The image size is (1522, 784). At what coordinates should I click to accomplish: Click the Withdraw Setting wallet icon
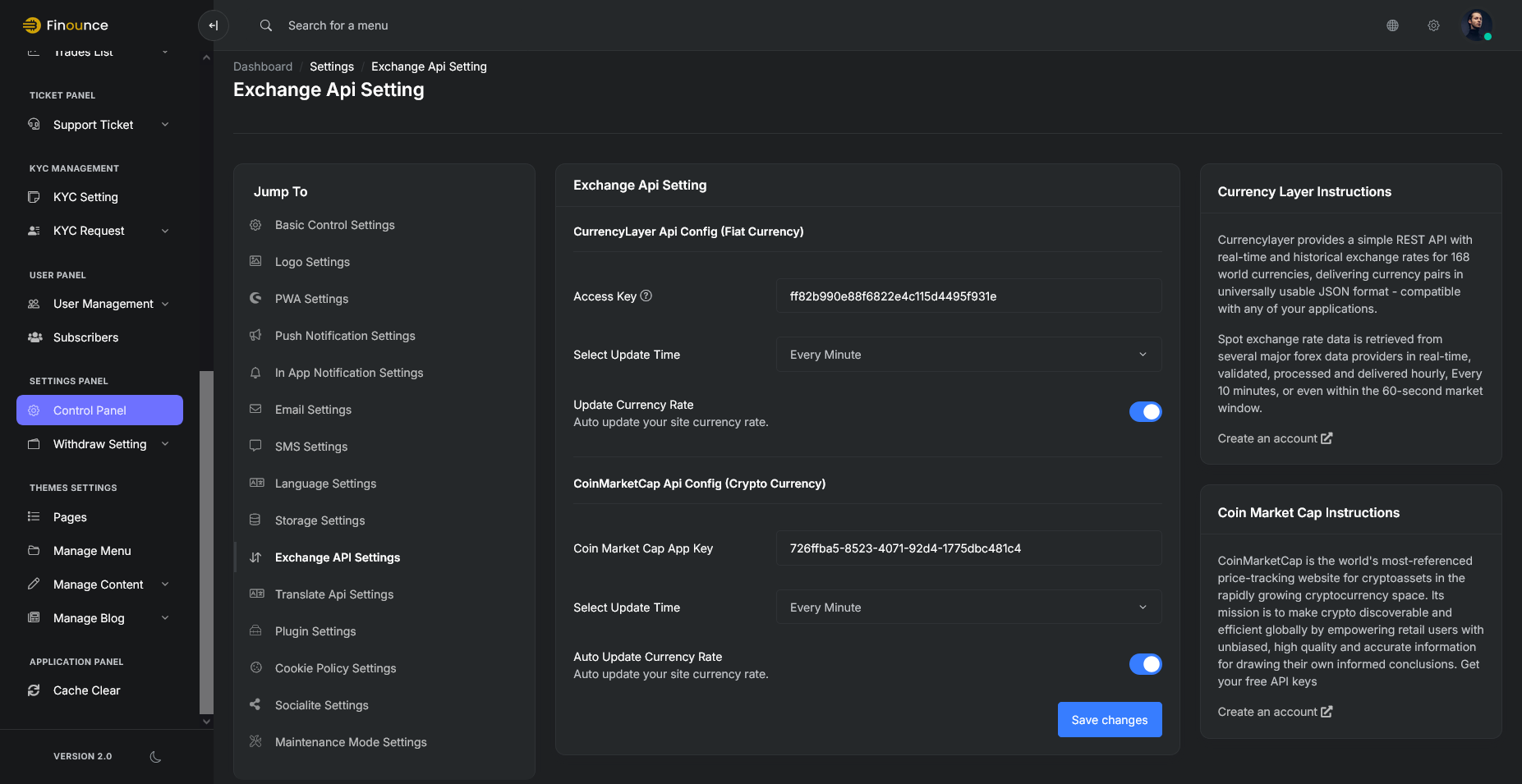tap(34, 444)
